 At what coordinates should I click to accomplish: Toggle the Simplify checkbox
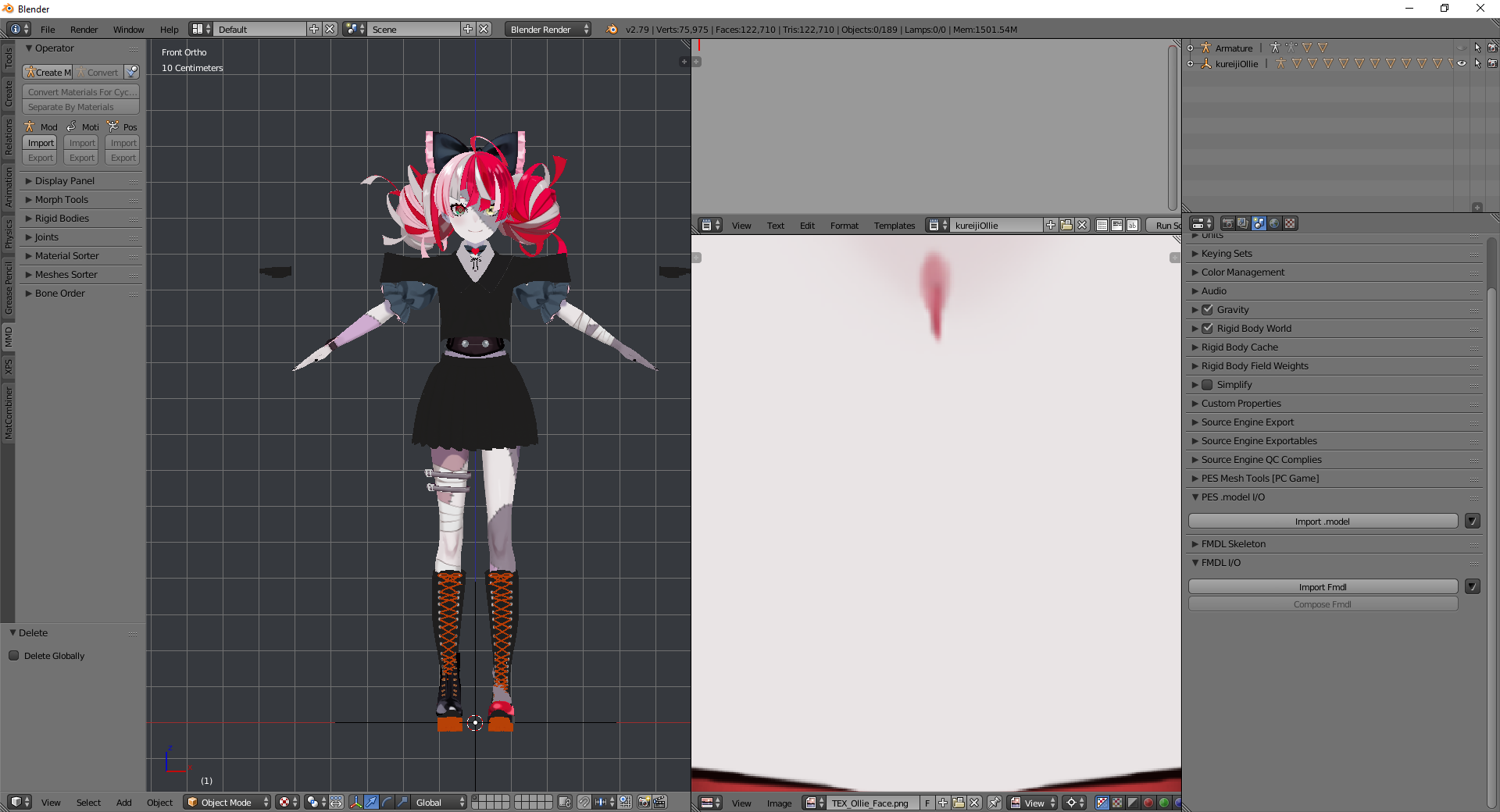coord(1208,385)
